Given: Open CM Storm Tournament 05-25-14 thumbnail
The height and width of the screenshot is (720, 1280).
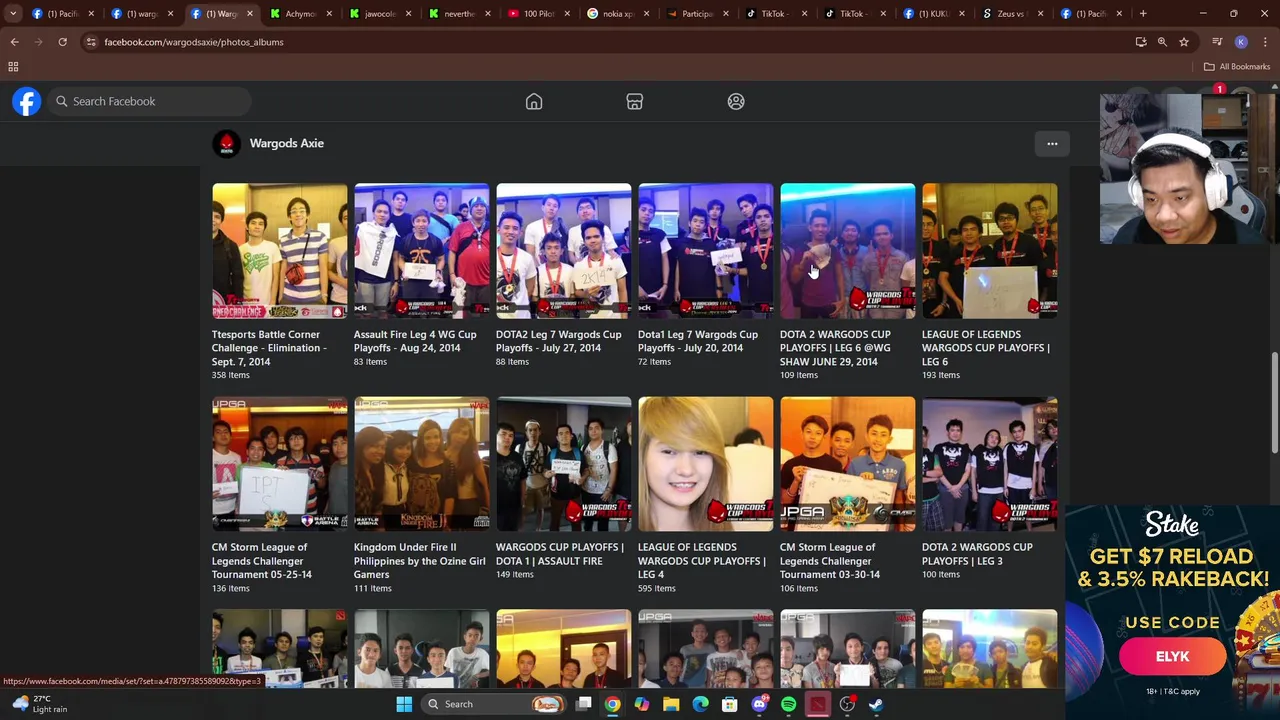Looking at the screenshot, I should point(279,464).
